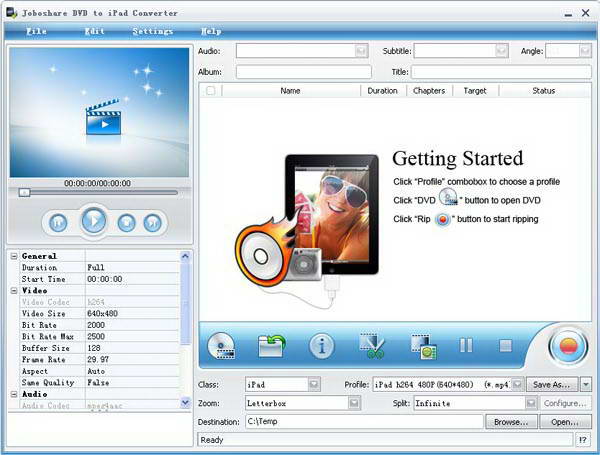Select the Bit Rate Max value 2500
The width and height of the screenshot is (600, 455).
click(x=132, y=336)
